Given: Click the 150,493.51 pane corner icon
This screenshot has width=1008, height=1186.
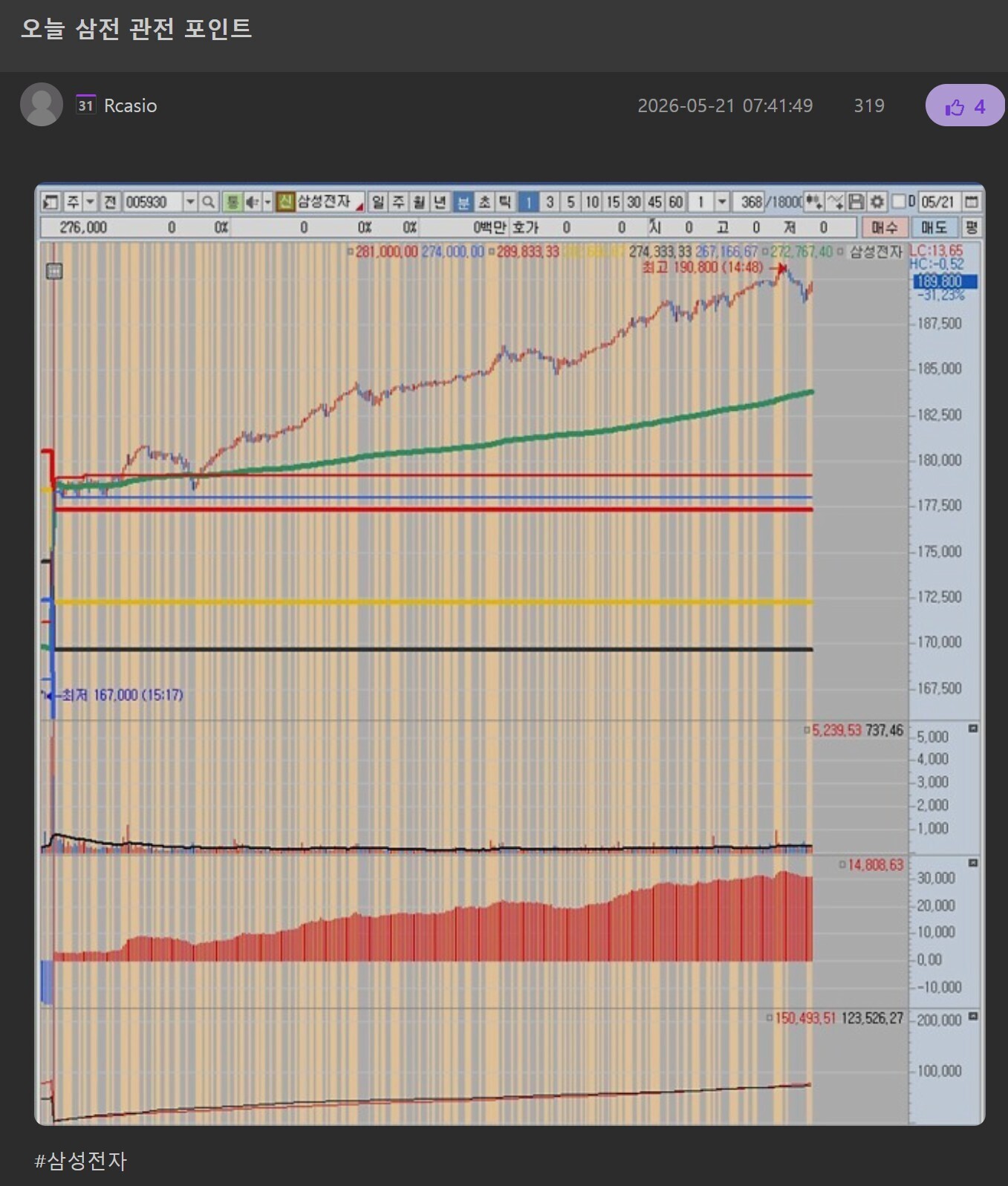Looking at the screenshot, I should pyautogui.click(x=972, y=1016).
